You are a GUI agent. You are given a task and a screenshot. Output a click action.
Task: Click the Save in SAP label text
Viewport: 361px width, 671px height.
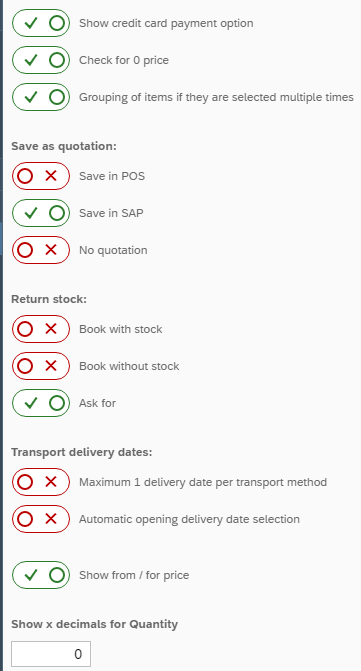pyautogui.click(x=111, y=213)
